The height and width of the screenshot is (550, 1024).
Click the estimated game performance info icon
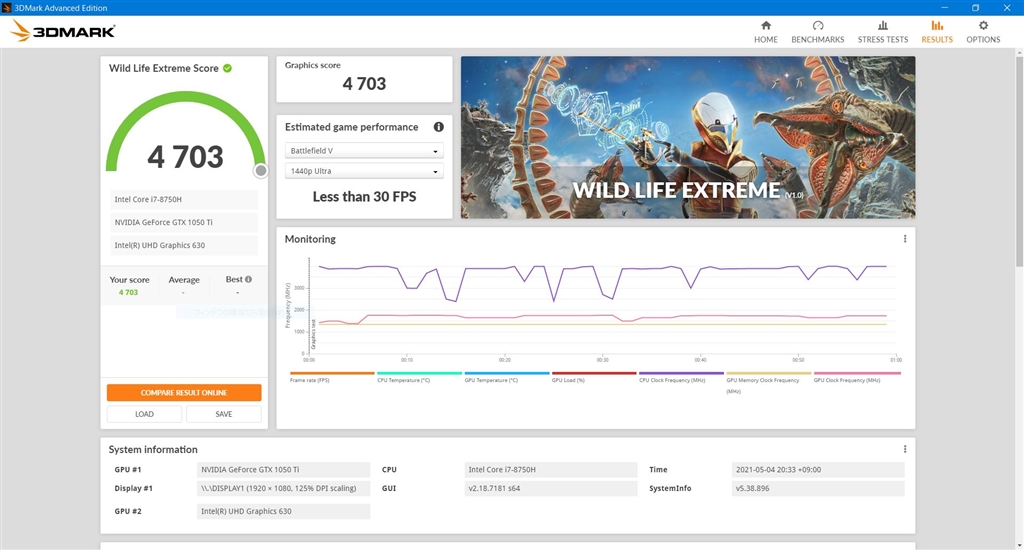point(438,127)
